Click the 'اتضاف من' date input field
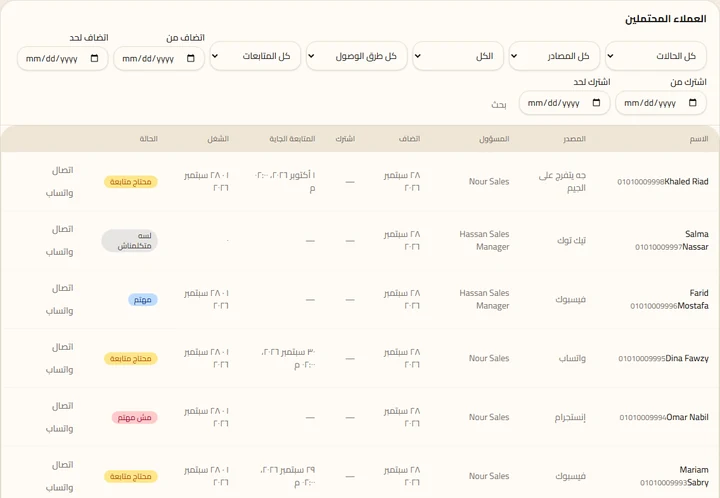This screenshot has width=720, height=498. click(x=159, y=59)
